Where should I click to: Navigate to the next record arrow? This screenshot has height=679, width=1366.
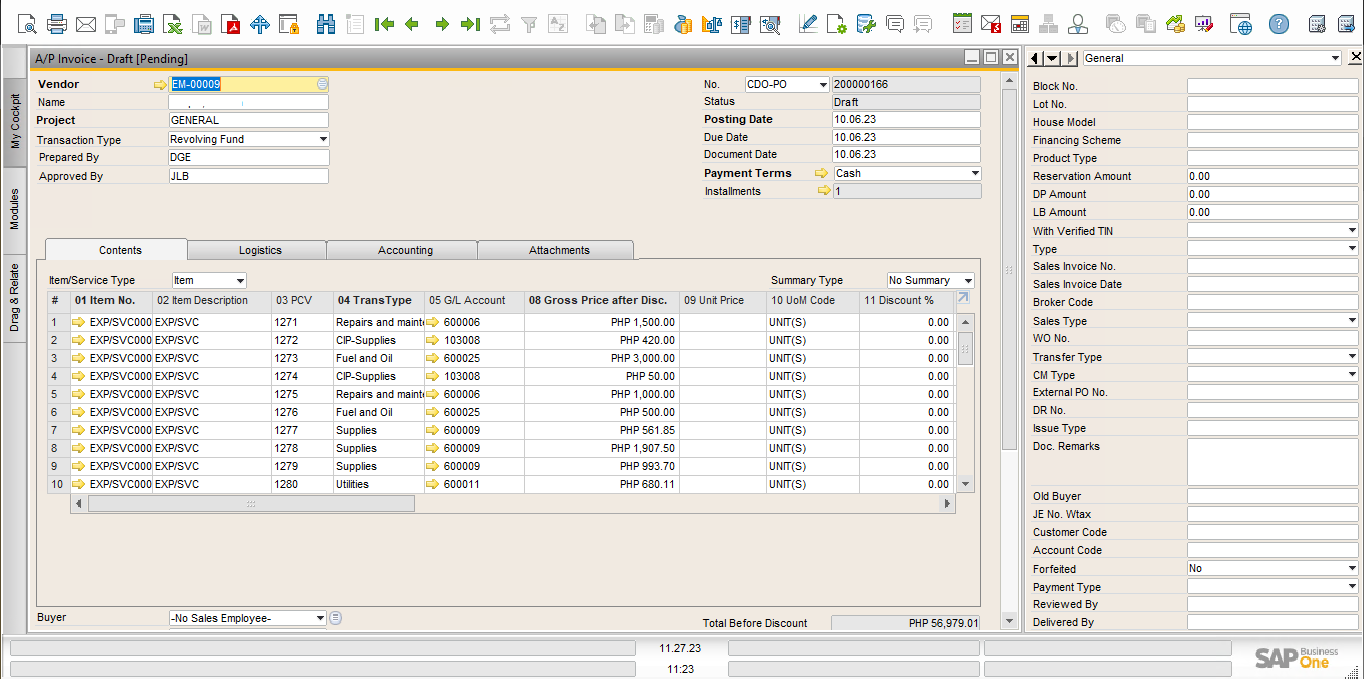click(442, 24)
